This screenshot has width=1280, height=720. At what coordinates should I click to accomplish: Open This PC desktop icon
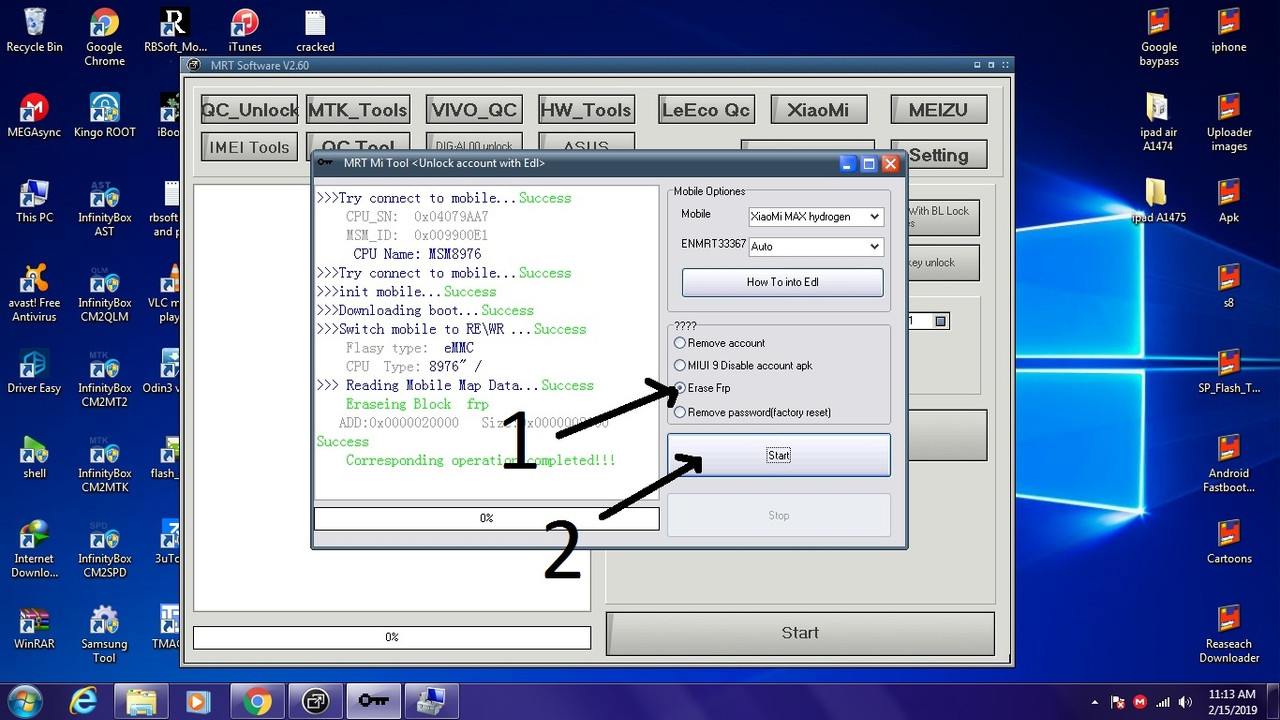(34, 201)
